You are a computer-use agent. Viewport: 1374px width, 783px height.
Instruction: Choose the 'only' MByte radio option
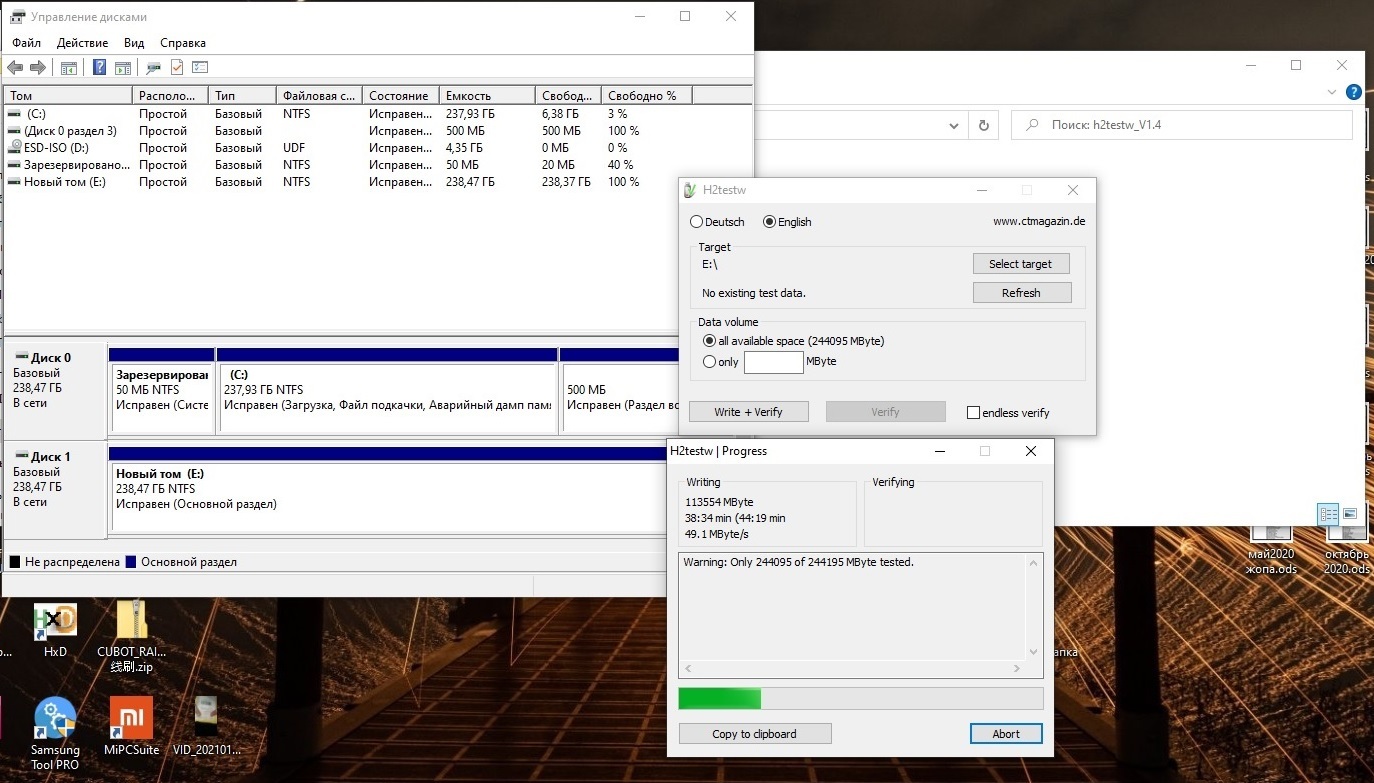pos(710,362)
